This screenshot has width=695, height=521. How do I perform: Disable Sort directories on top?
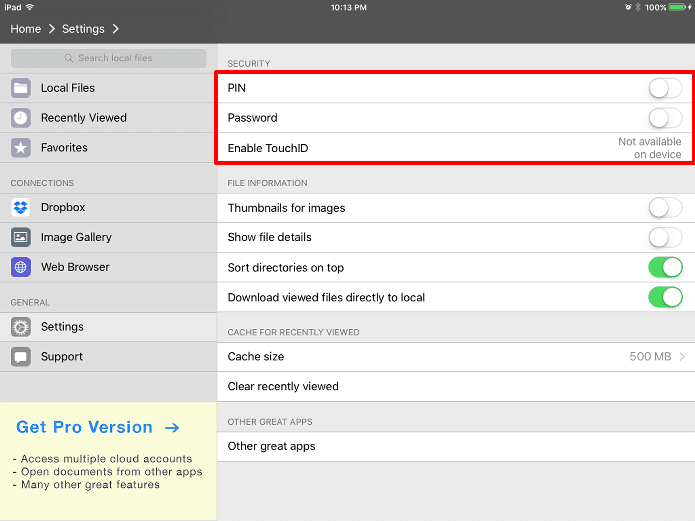click(665, 267)
